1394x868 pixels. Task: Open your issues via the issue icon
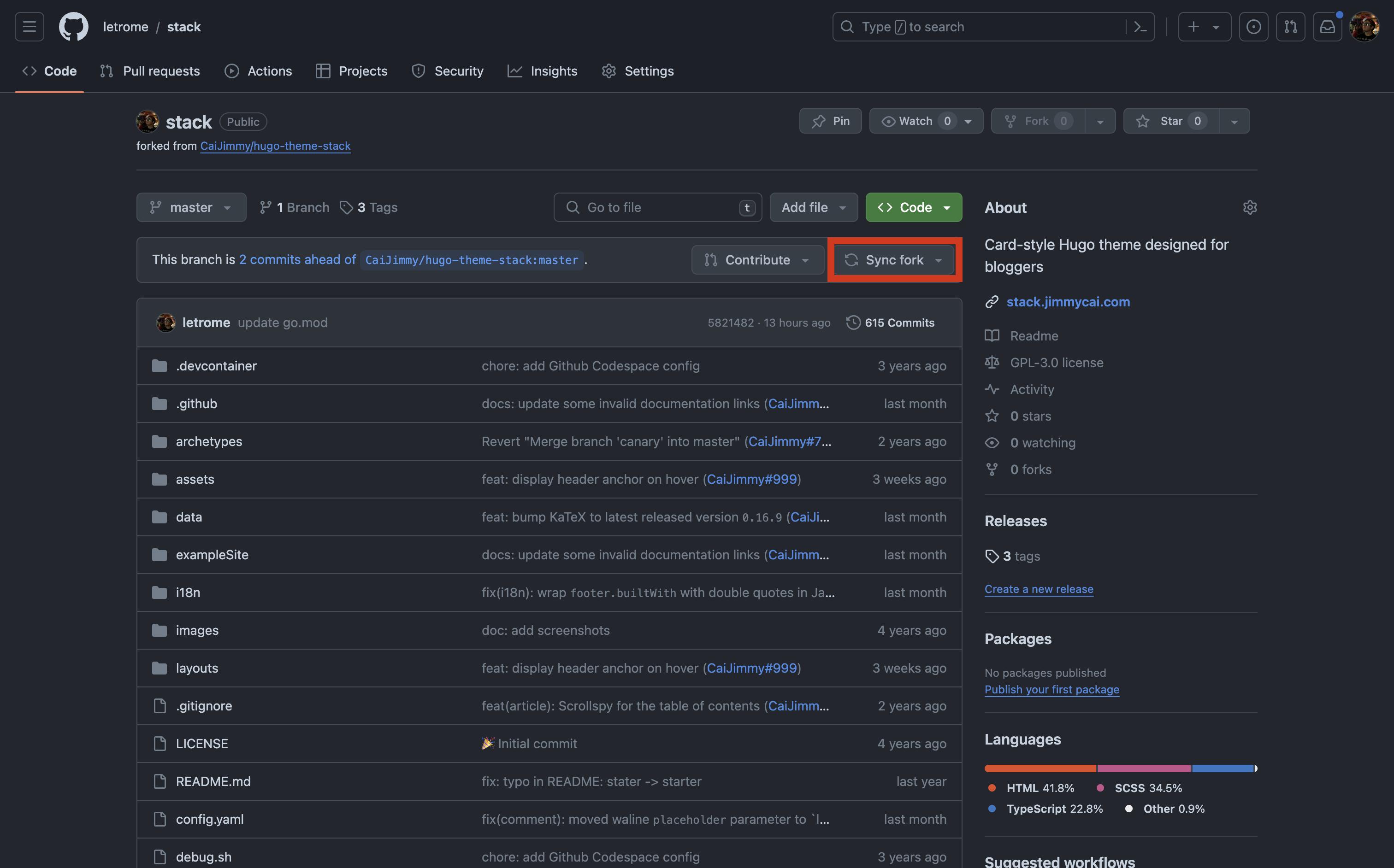1253,26
